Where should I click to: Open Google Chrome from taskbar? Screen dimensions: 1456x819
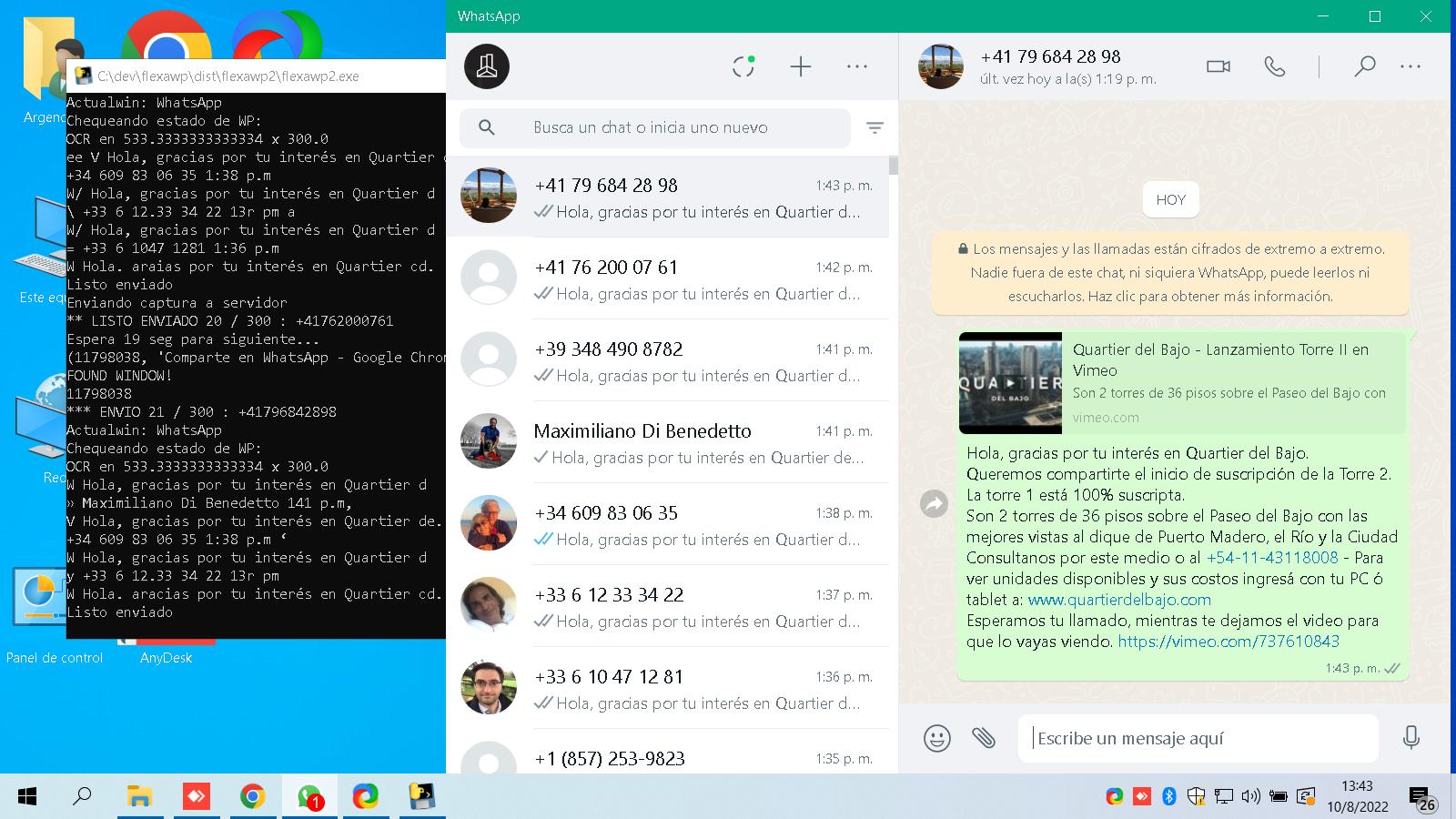(252, 797)
